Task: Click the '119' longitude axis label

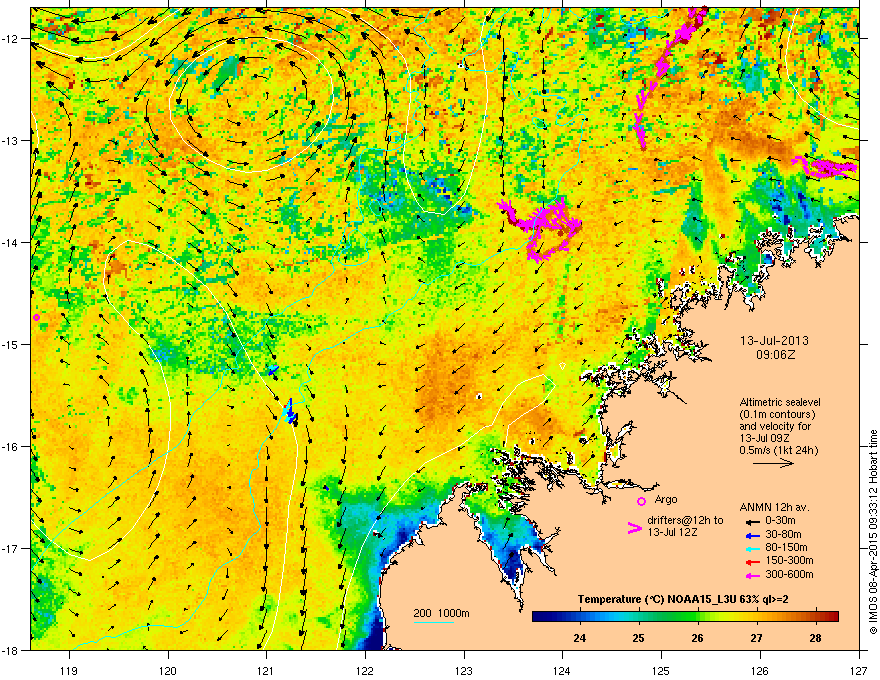Action: 69,670
